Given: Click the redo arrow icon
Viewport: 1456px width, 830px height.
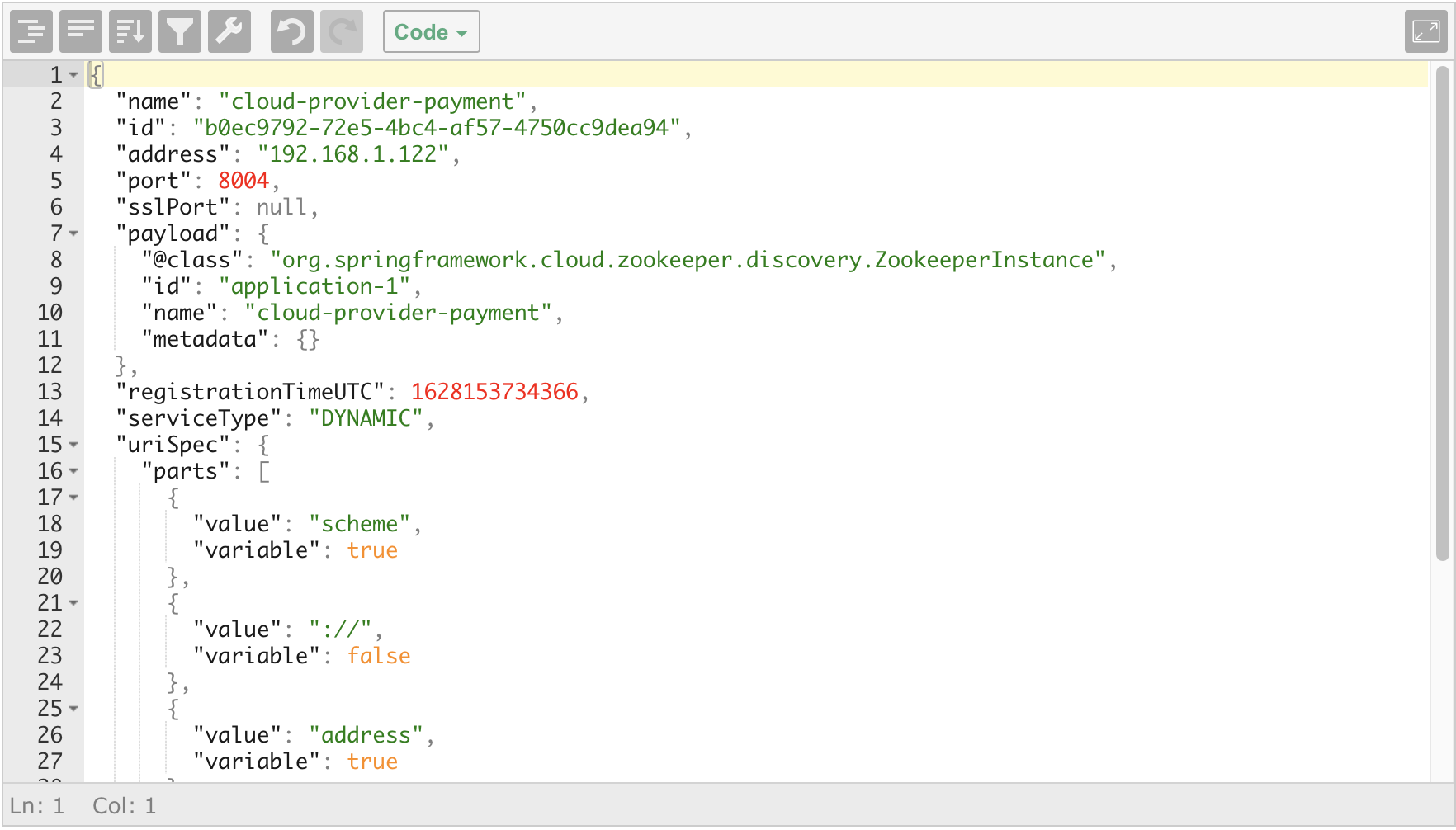Looking at the screenshot, I should coord(342,32).
